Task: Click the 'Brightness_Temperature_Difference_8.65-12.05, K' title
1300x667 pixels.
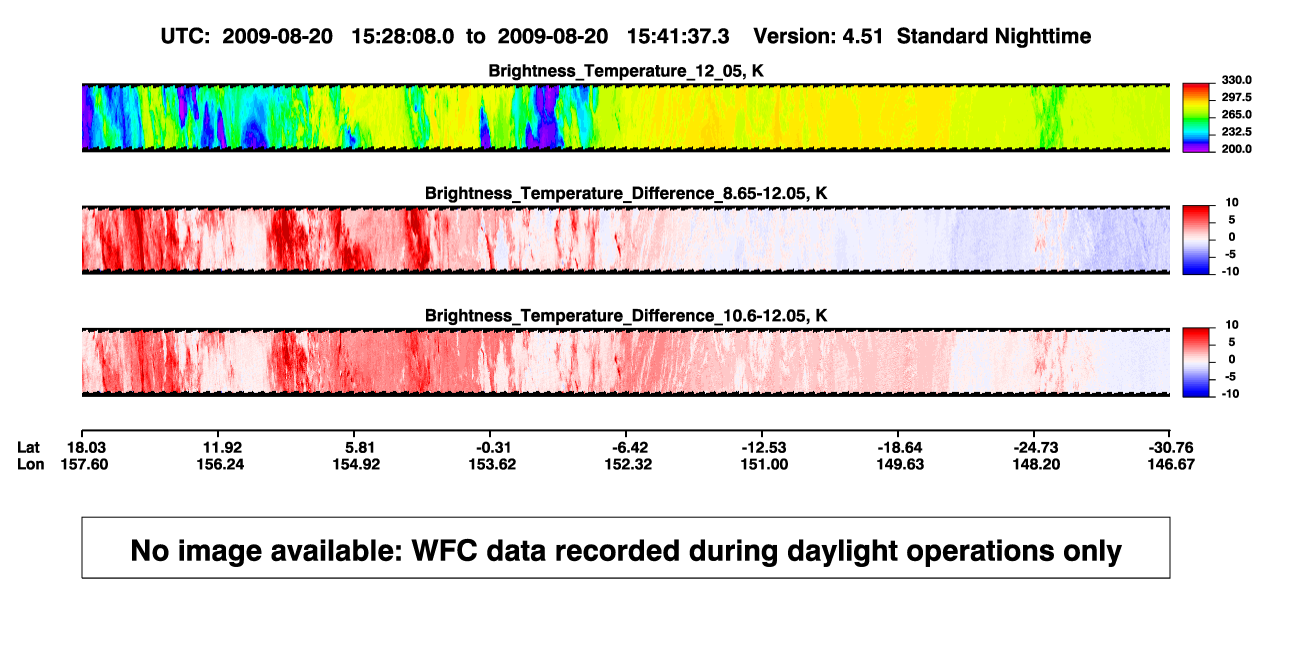Action: coord(626,193)
